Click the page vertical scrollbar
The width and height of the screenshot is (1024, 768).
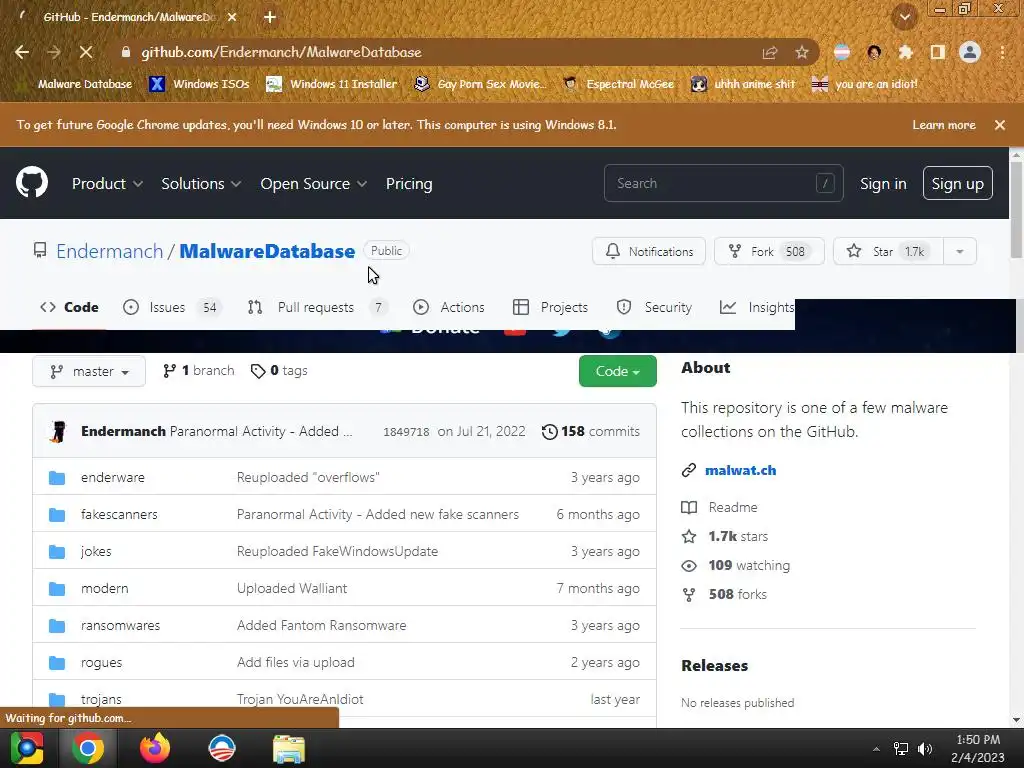tap(1016, 209)
